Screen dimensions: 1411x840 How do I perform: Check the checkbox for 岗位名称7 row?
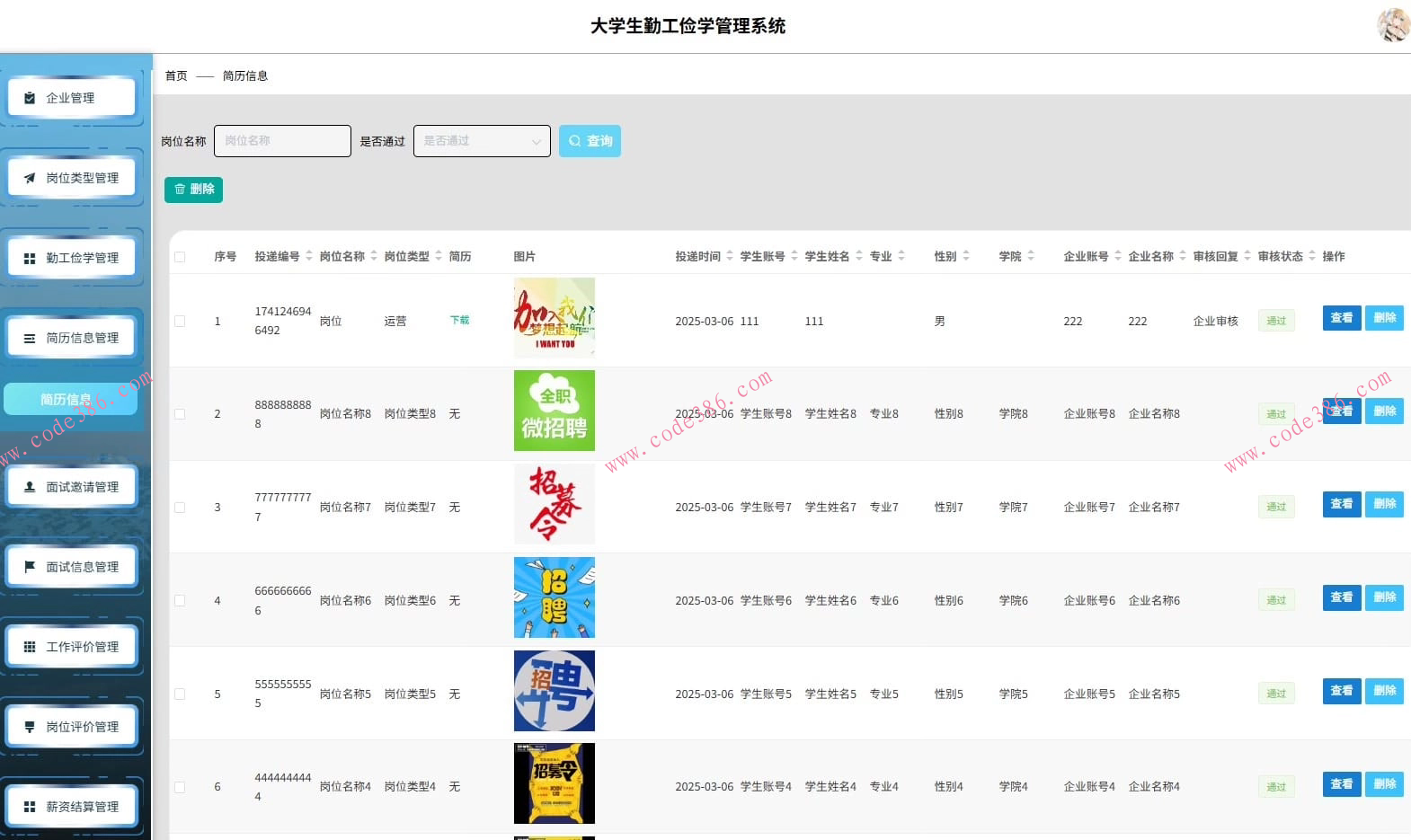(180, 508)
